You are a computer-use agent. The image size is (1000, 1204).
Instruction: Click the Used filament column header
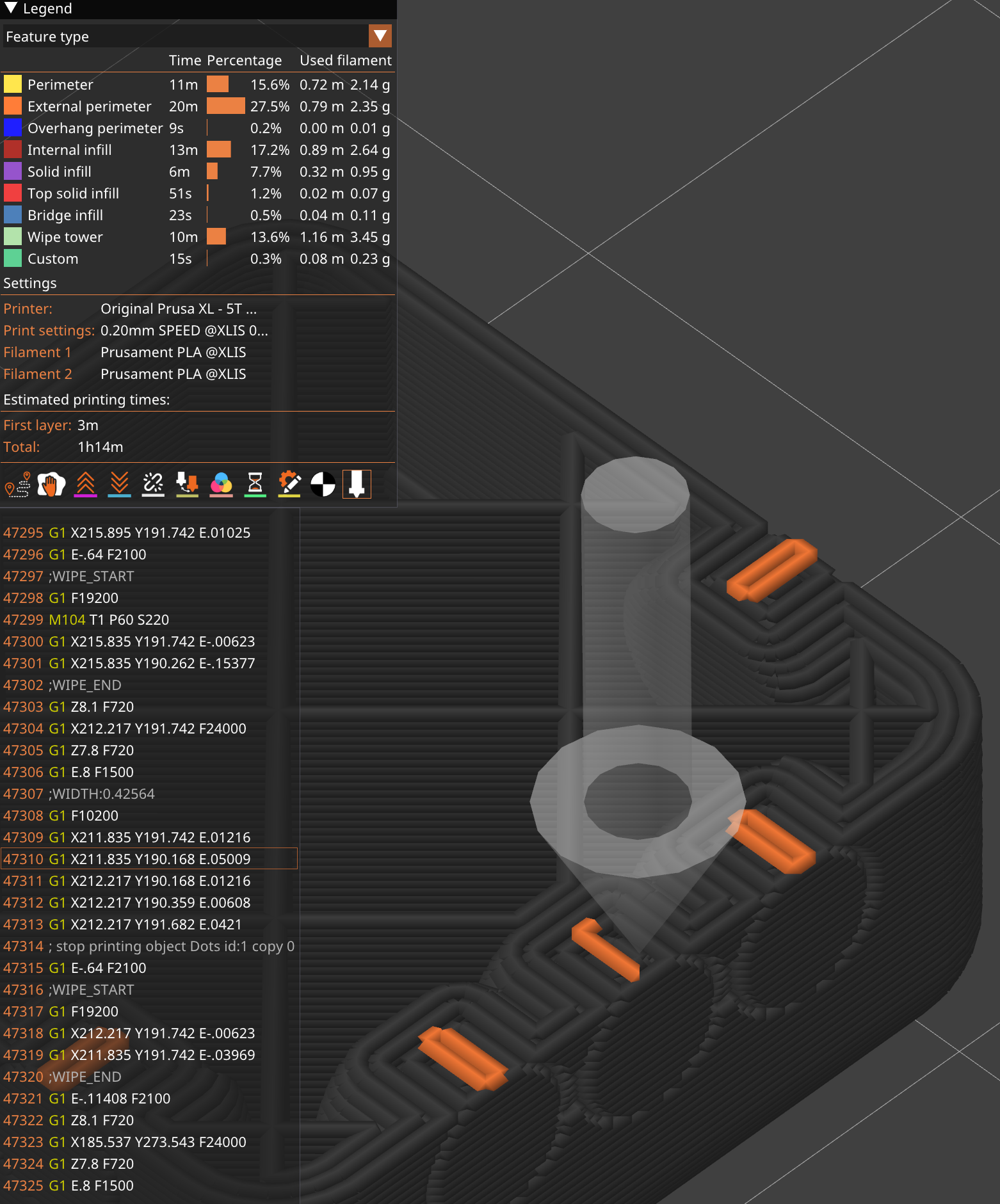(345, 60)
